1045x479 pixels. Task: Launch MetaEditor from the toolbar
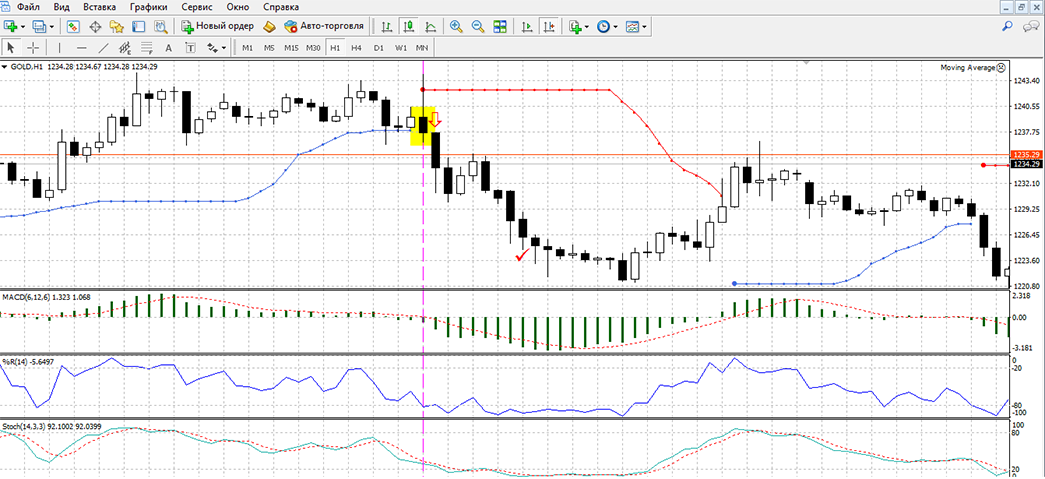(x=269, y=27)
